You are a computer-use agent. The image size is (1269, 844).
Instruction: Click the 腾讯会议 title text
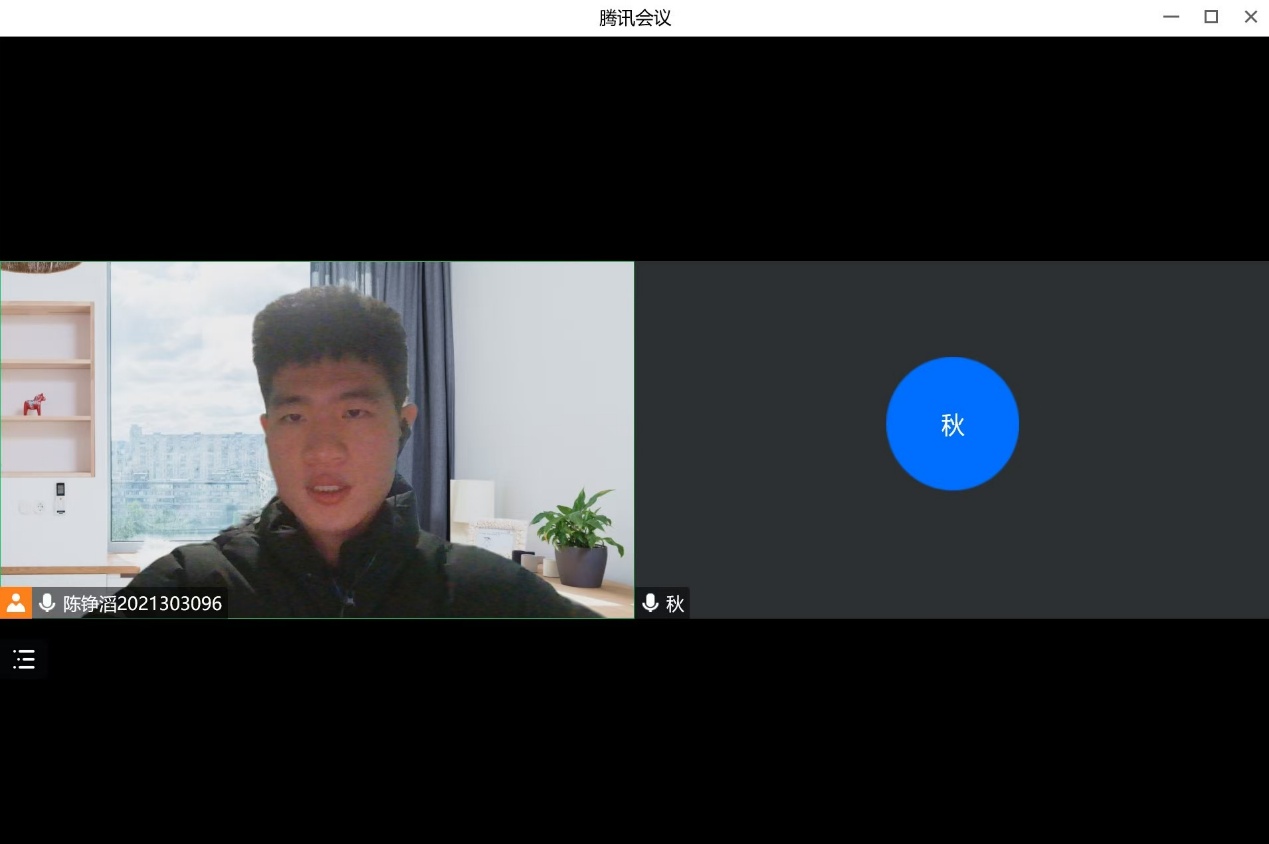pyautogui.click(x=635, y=18)
